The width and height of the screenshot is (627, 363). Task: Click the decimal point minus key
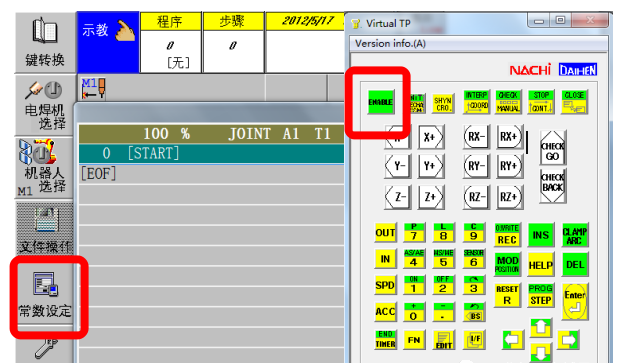tap(444, 312)
